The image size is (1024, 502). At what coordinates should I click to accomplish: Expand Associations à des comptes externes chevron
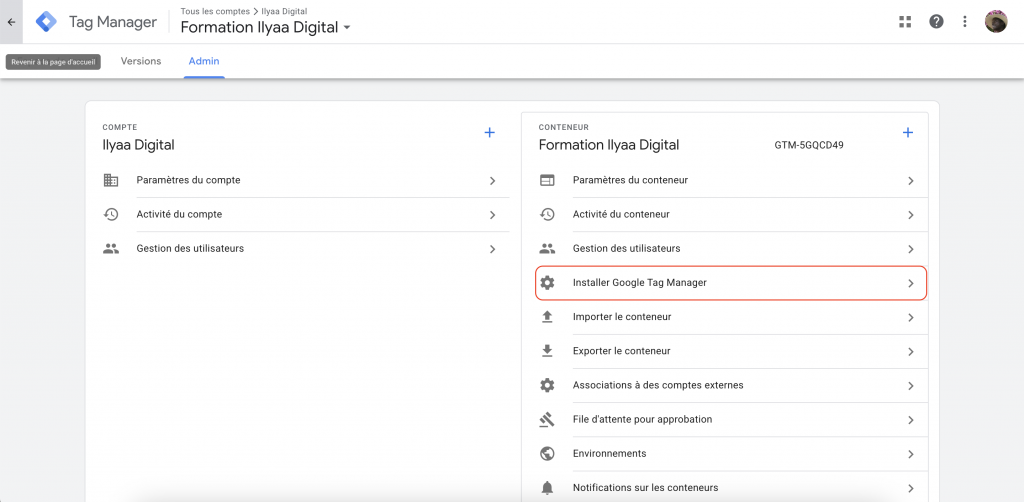pyautogui.click(x=910, y=386)
